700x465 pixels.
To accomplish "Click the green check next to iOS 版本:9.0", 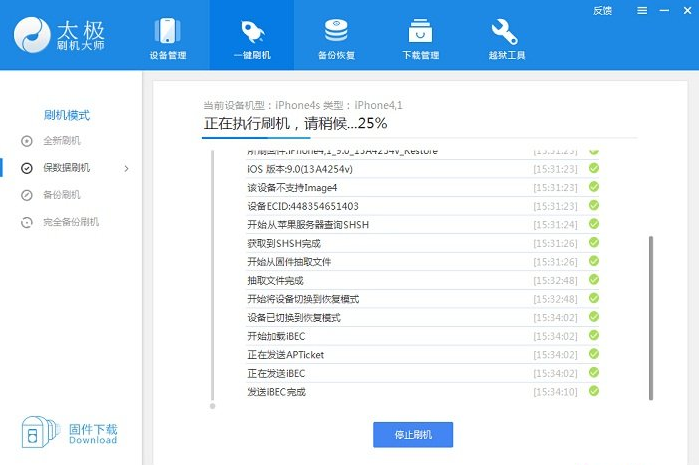I will click(594, 168).
